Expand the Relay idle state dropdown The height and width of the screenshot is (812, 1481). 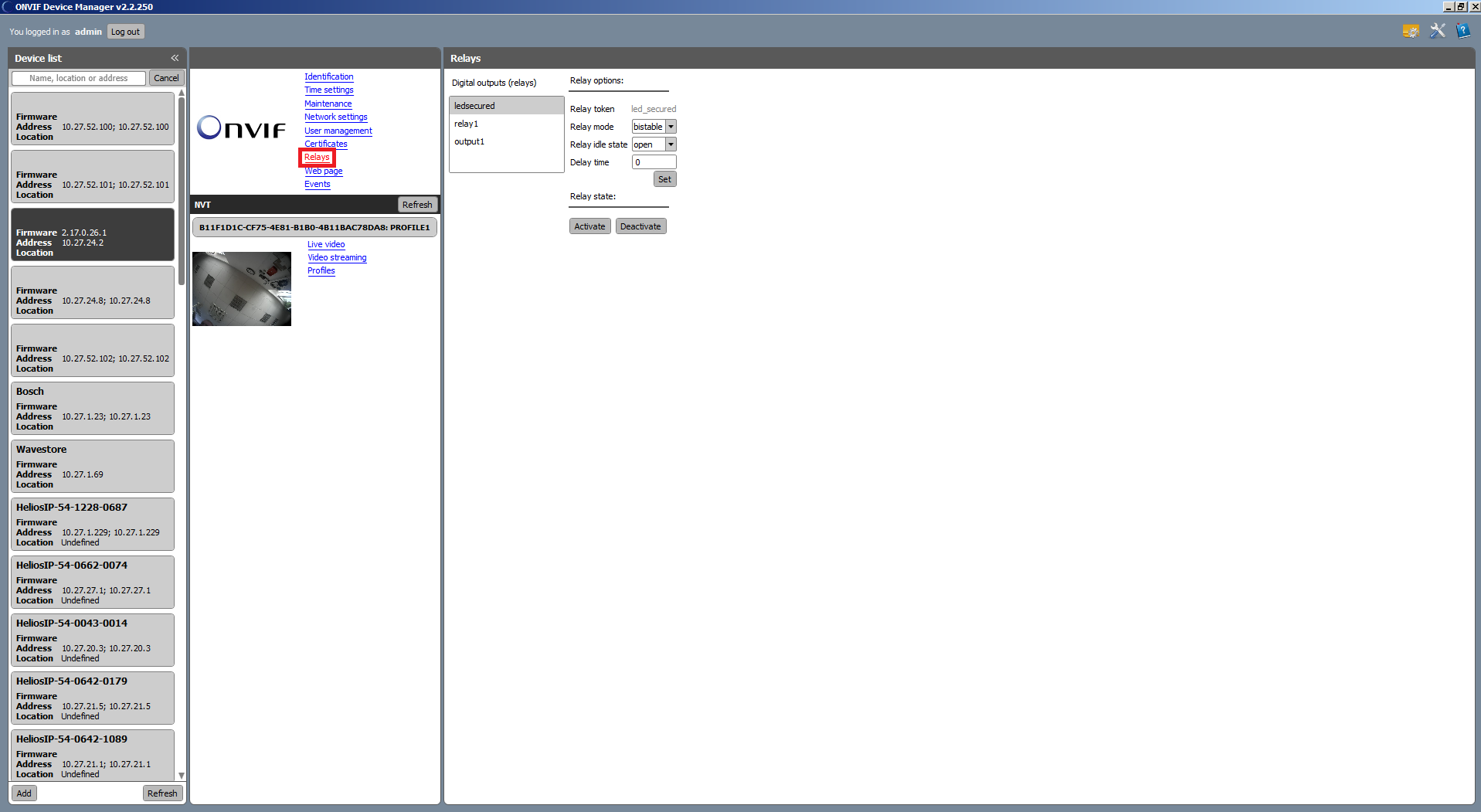click(x=671, y=144)
